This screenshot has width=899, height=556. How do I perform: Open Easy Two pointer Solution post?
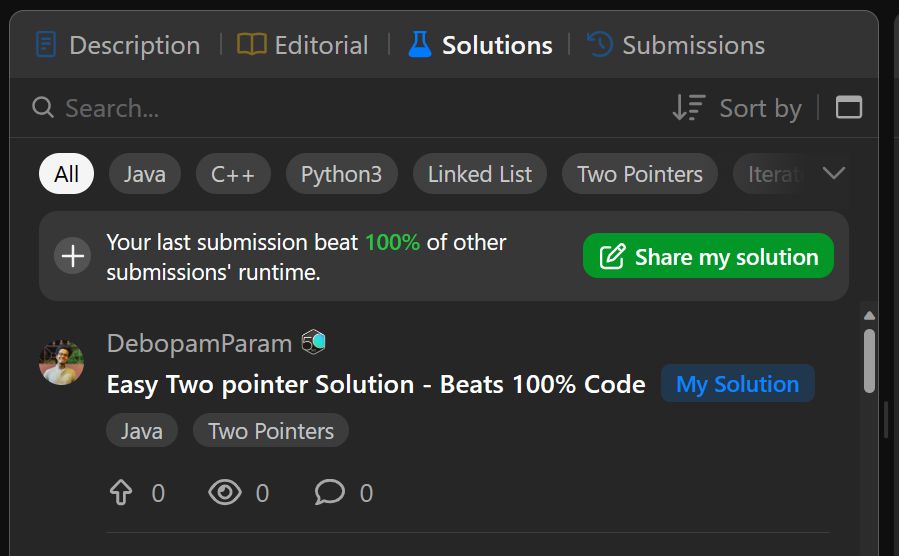coord(376,384)
